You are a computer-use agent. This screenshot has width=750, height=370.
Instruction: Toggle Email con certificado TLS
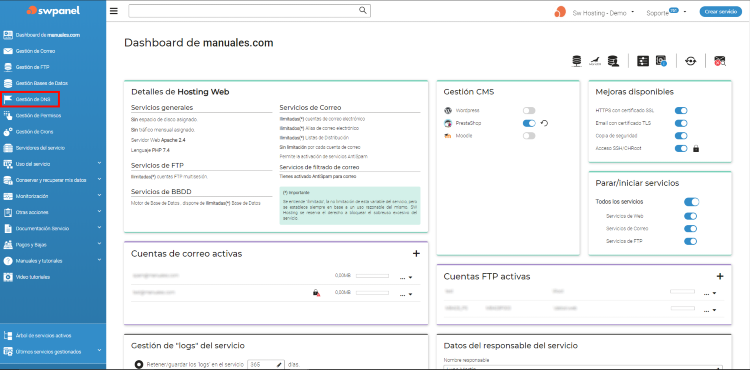[x=681, y=123]
